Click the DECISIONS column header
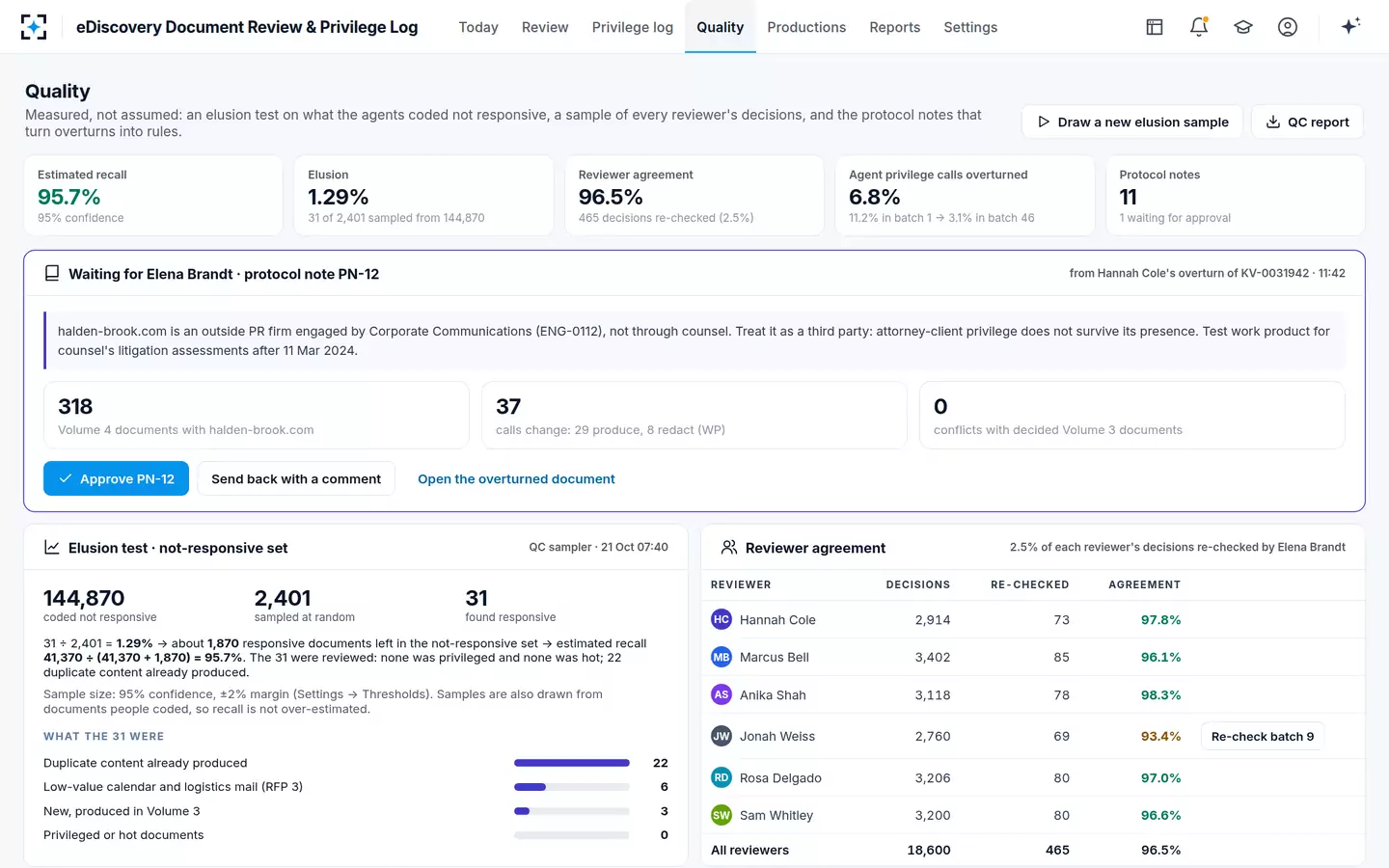 (918, 584)
